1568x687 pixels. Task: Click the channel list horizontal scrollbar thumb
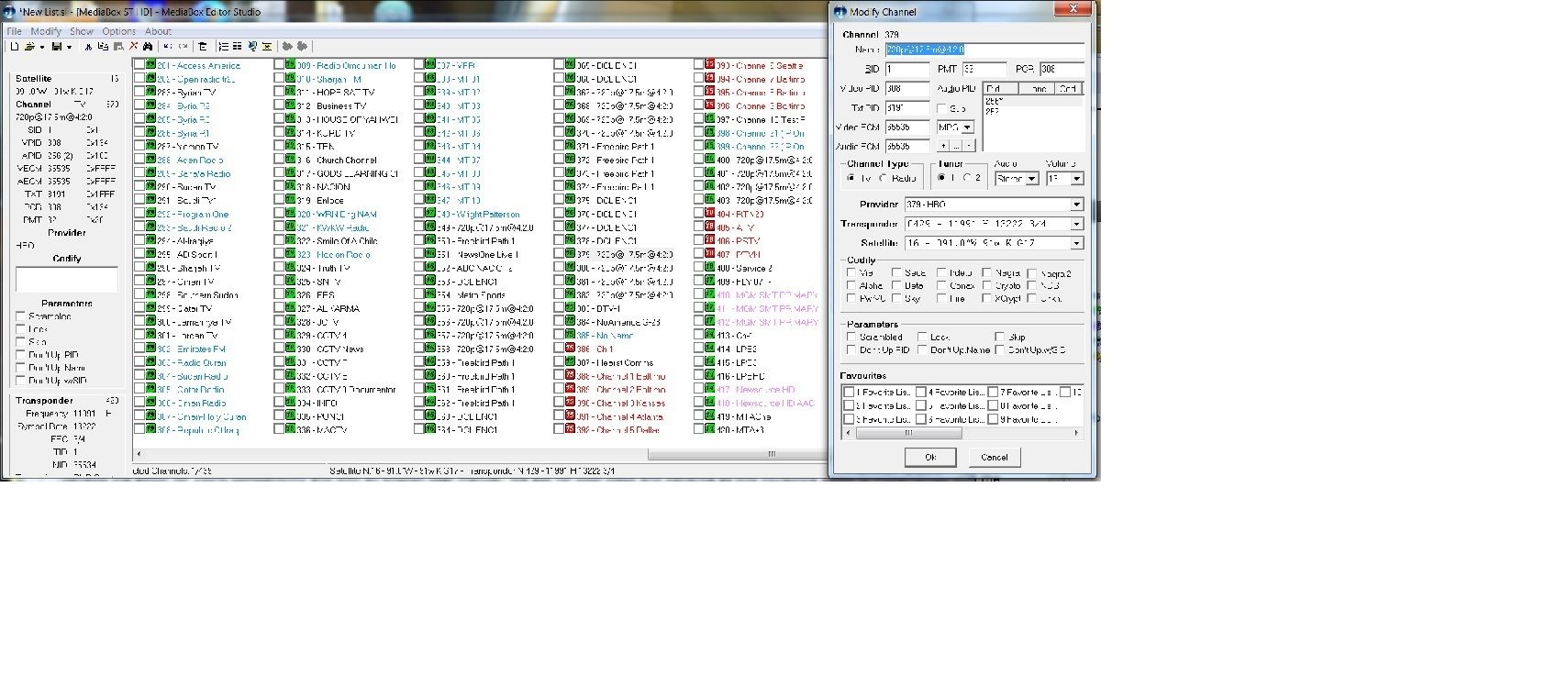click(738, 453)
